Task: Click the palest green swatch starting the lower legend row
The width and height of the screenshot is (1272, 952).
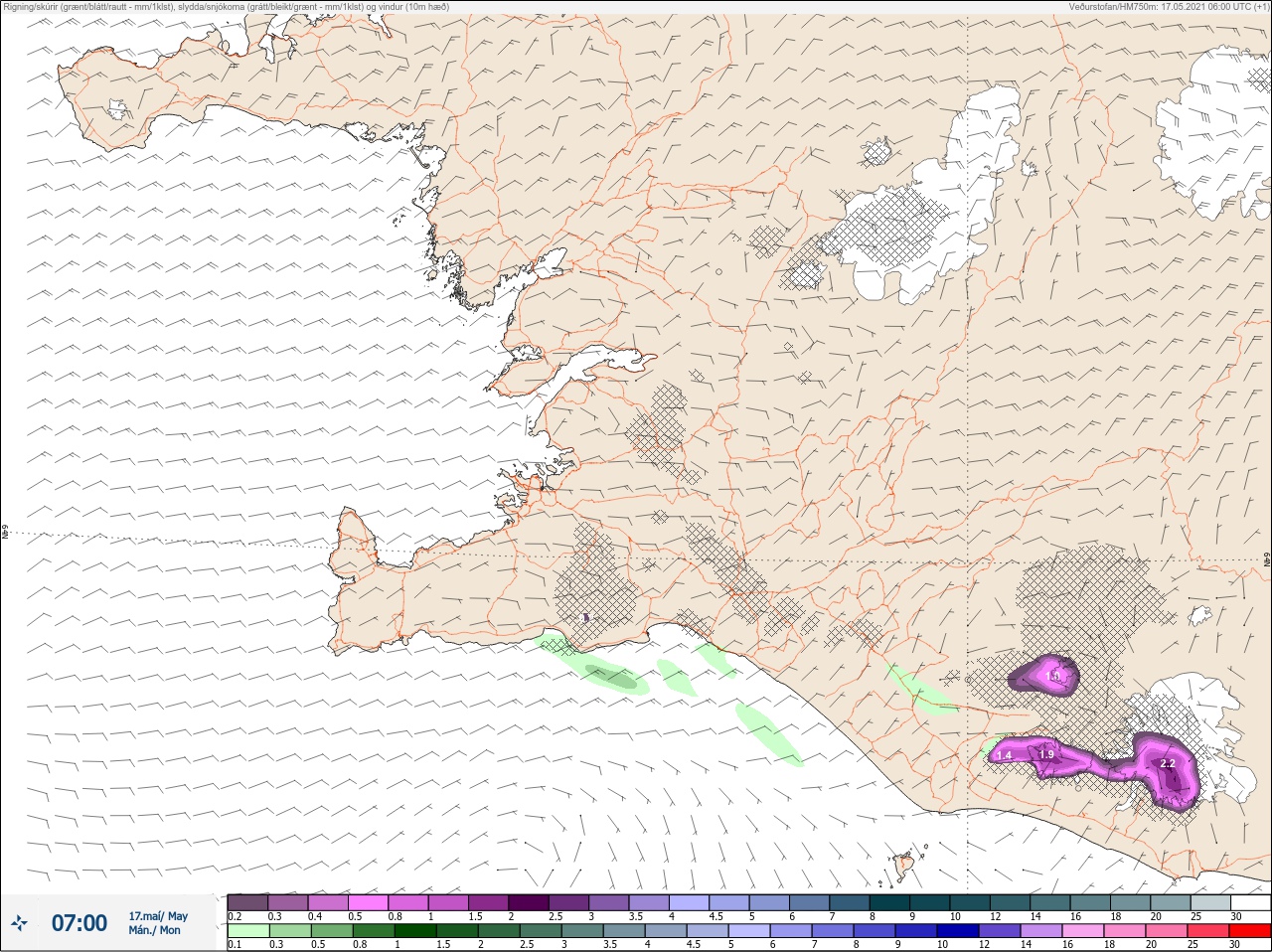Action: 247,931
